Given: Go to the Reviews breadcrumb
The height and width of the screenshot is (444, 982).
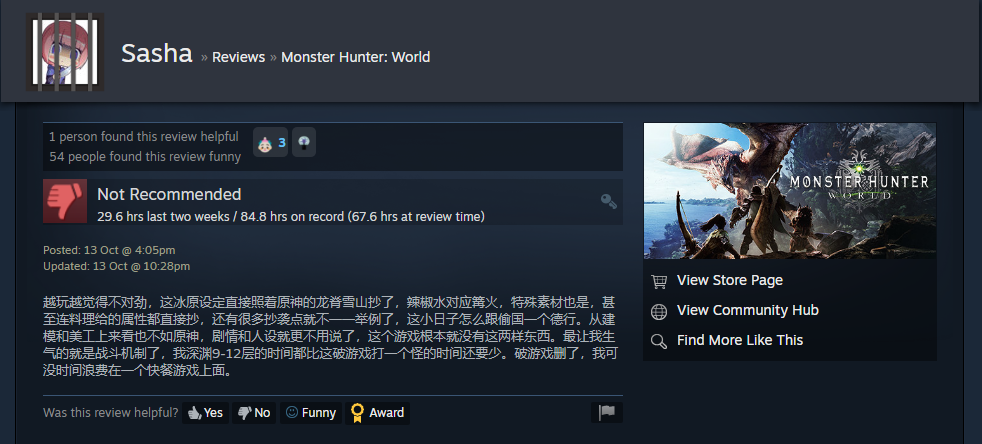Looking at the screenshot, I should coord(239,57).
